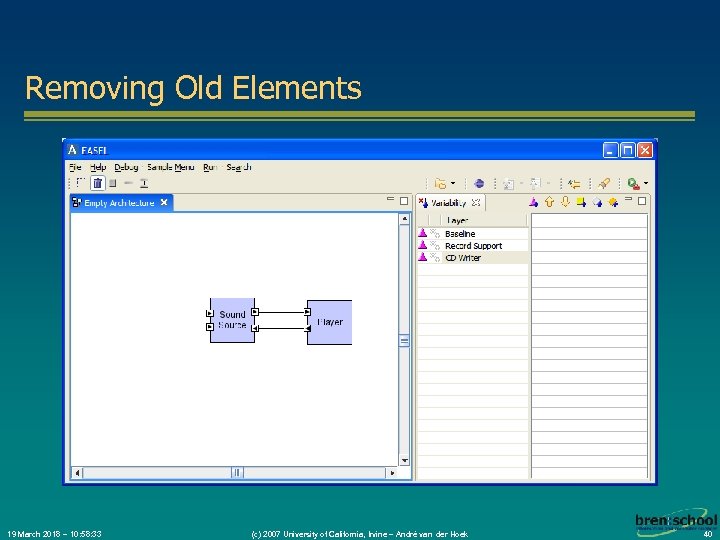This screenshot has width=720, height=540.
Task: Click horizontal scrollbar left arrow in editor
Action: (x=77, y=472)
